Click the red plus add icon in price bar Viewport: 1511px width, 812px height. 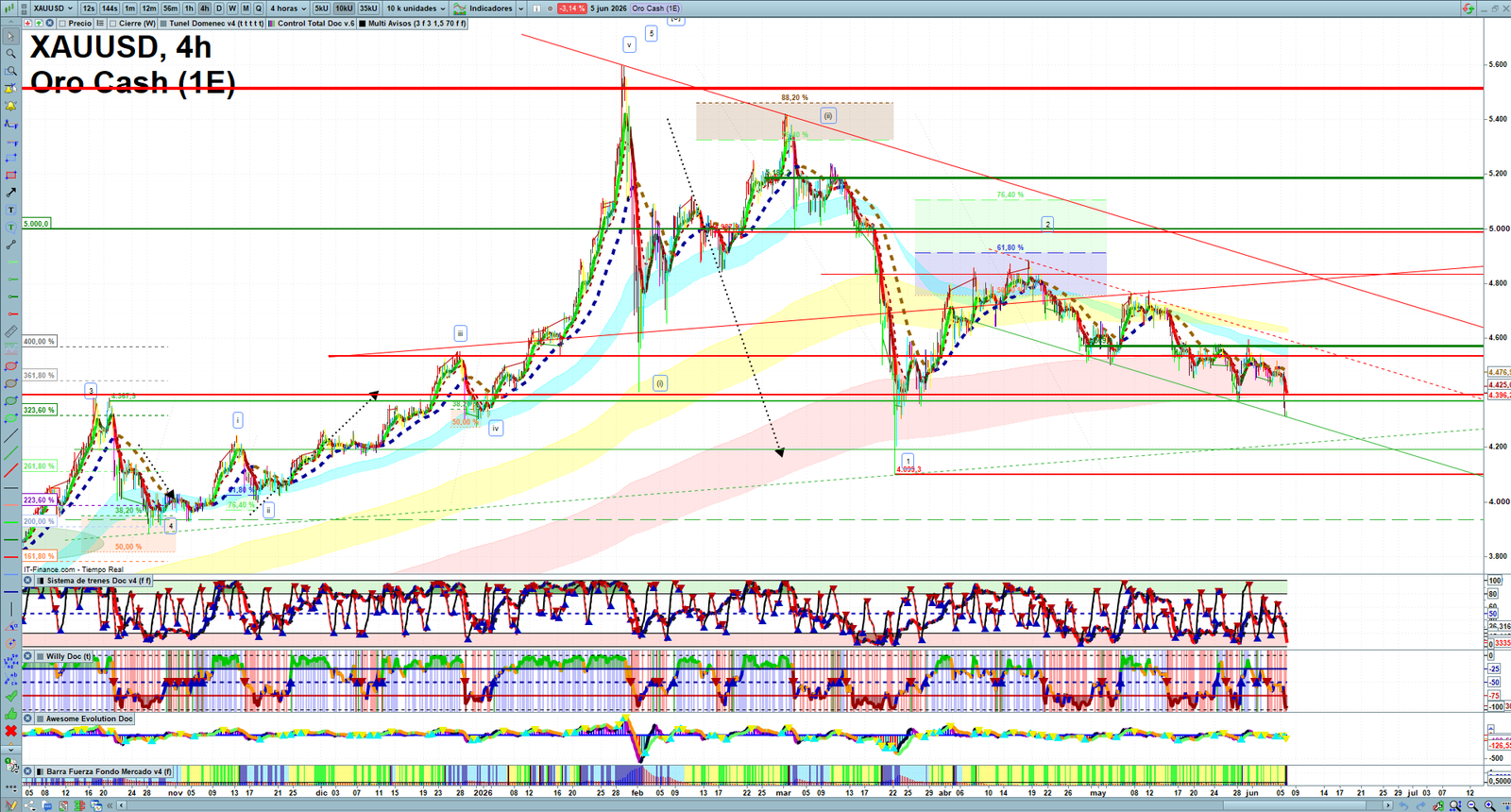27,23
